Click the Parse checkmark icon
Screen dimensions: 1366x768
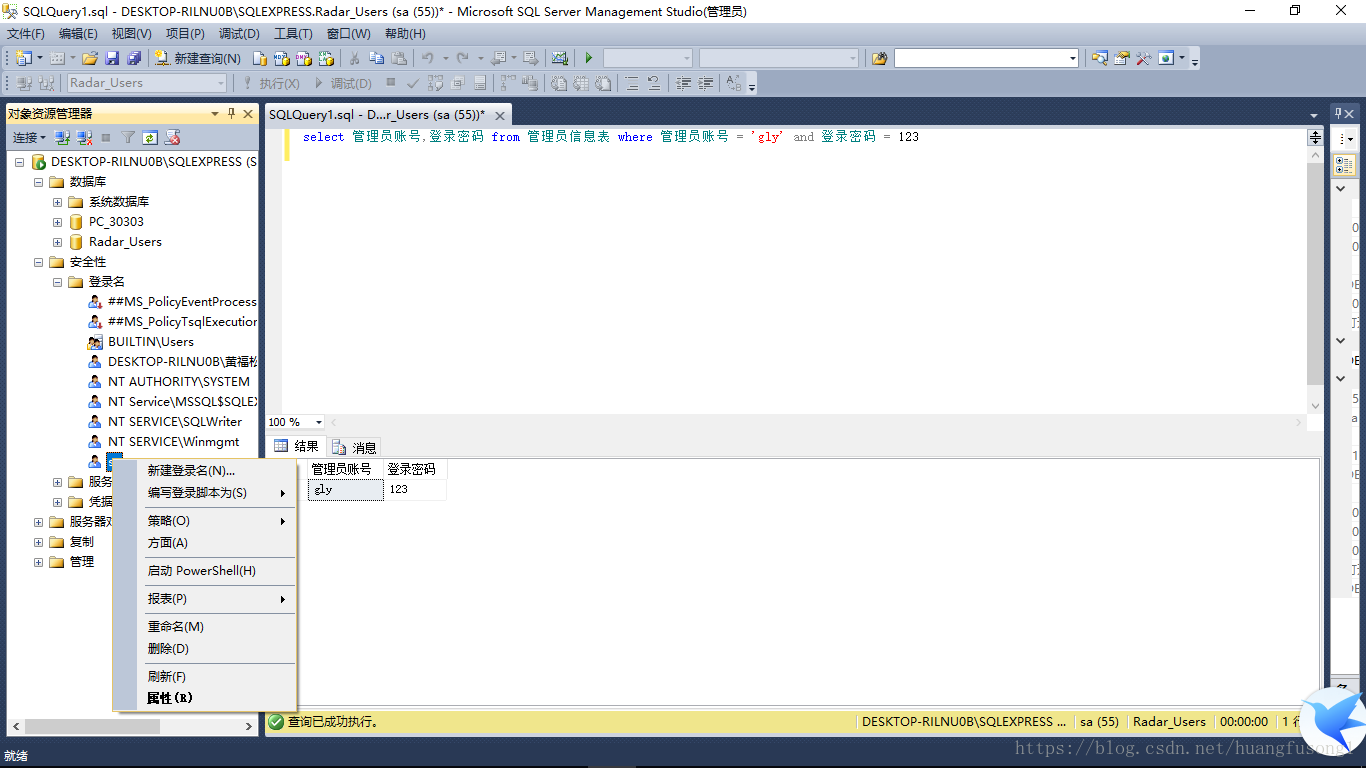pyautogui.click(x=413, y=83)
